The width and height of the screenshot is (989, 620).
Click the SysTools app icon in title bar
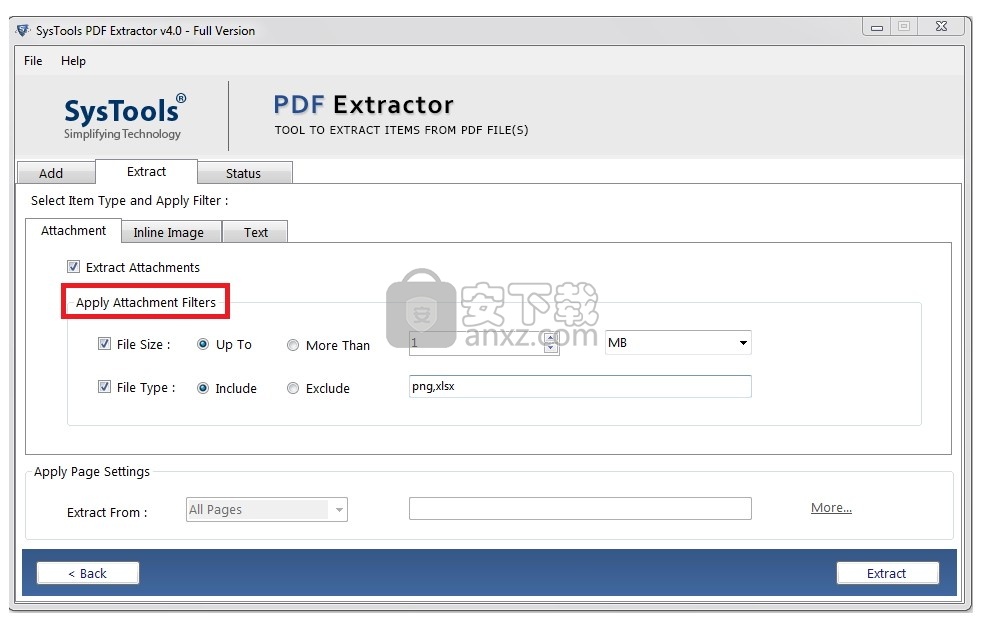(x=23, y=30)
